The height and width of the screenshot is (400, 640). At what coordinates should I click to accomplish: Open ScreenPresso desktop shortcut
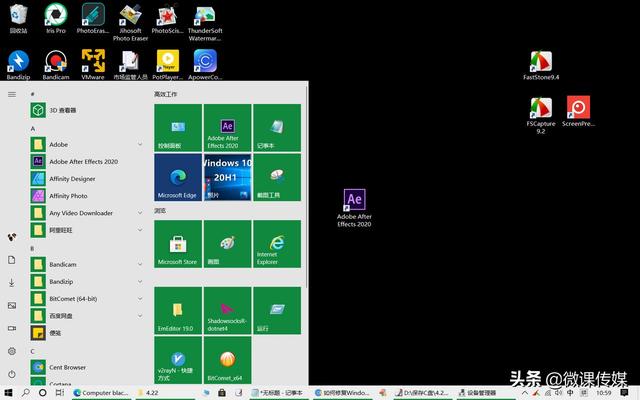[x=578, y=111]
